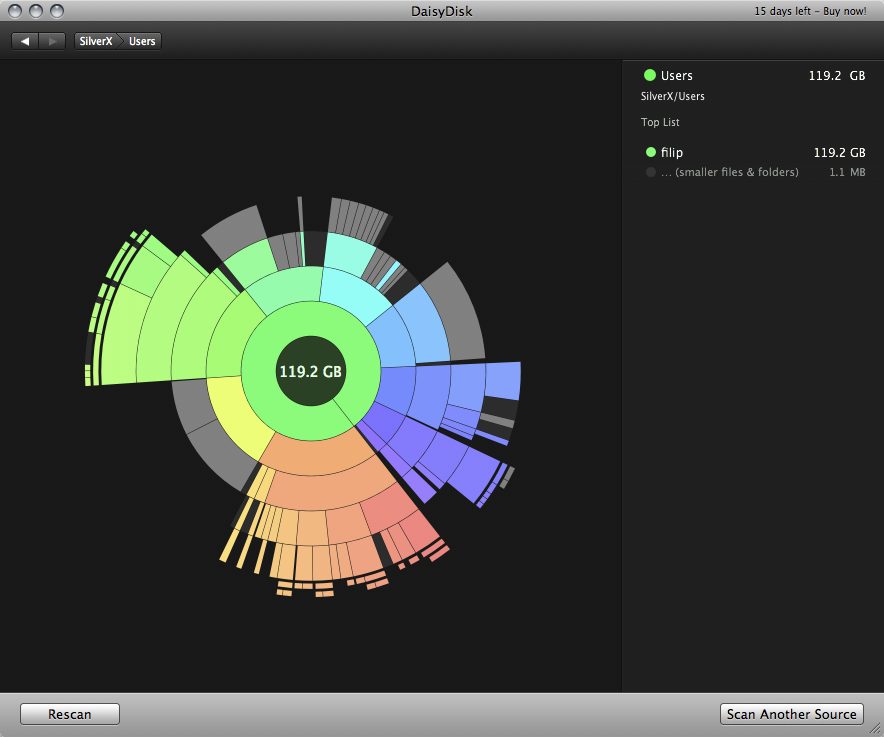Click the 119.2 GB center circle

[x=310, y=371]
